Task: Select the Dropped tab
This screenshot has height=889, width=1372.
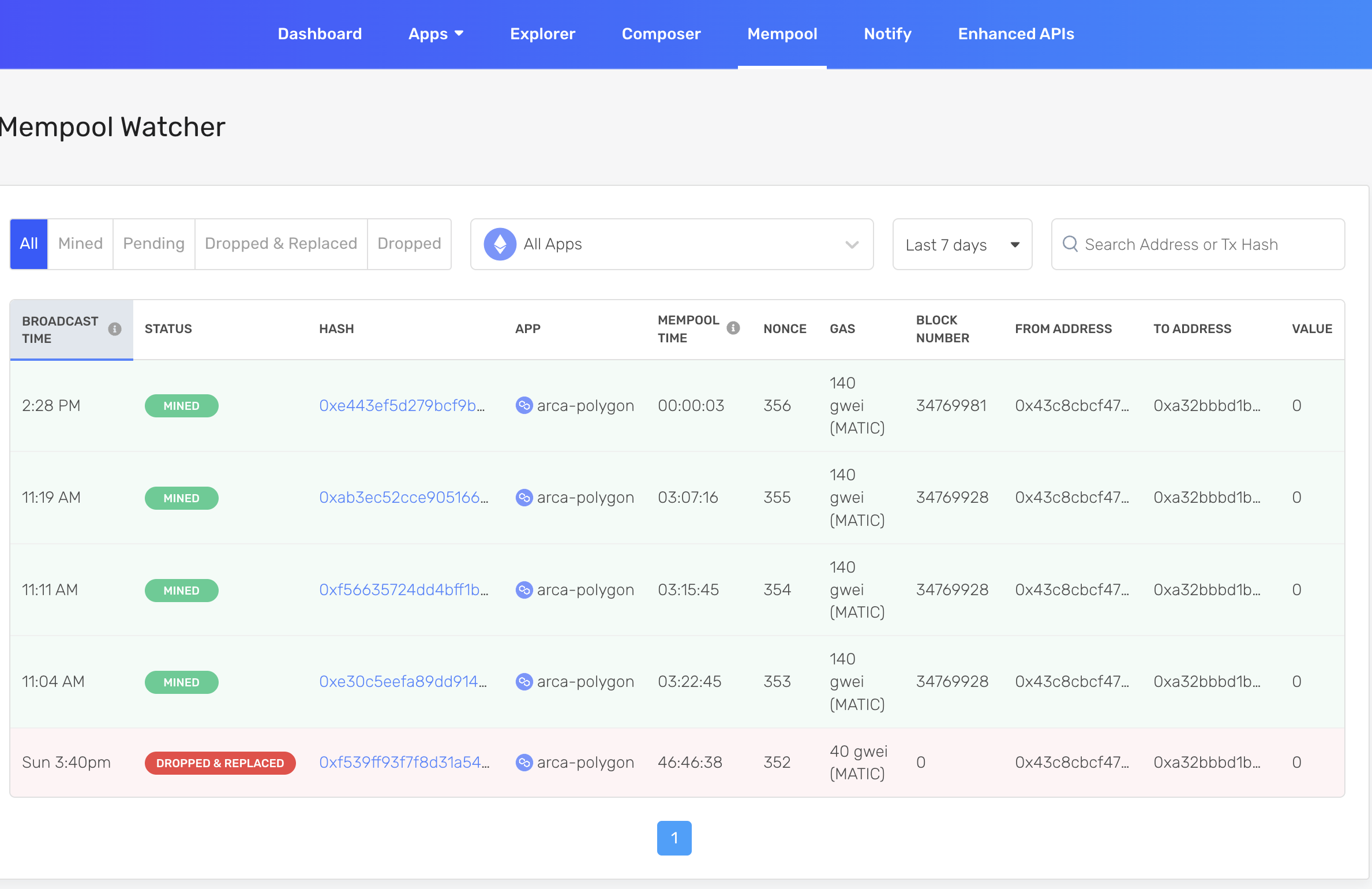Action: 408,244
